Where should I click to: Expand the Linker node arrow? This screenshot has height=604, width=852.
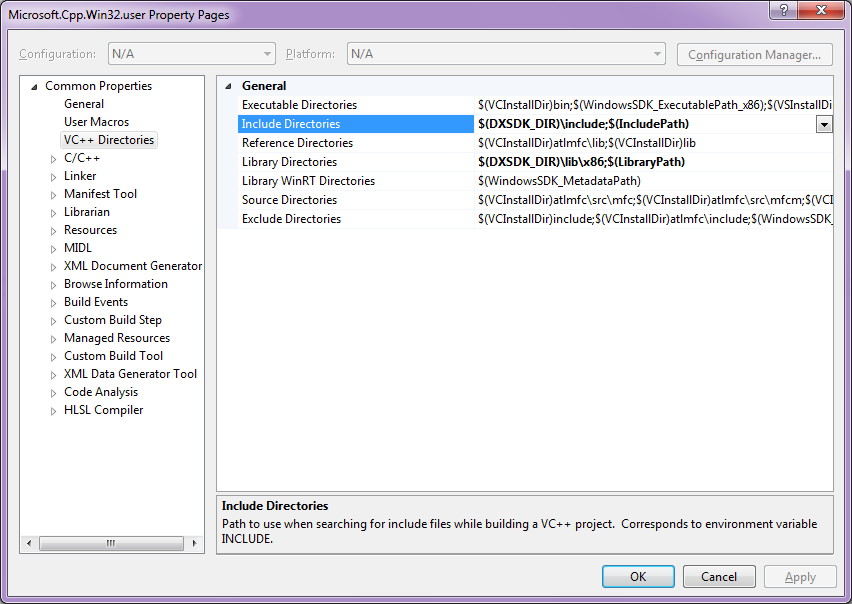(x=53, y=177)
